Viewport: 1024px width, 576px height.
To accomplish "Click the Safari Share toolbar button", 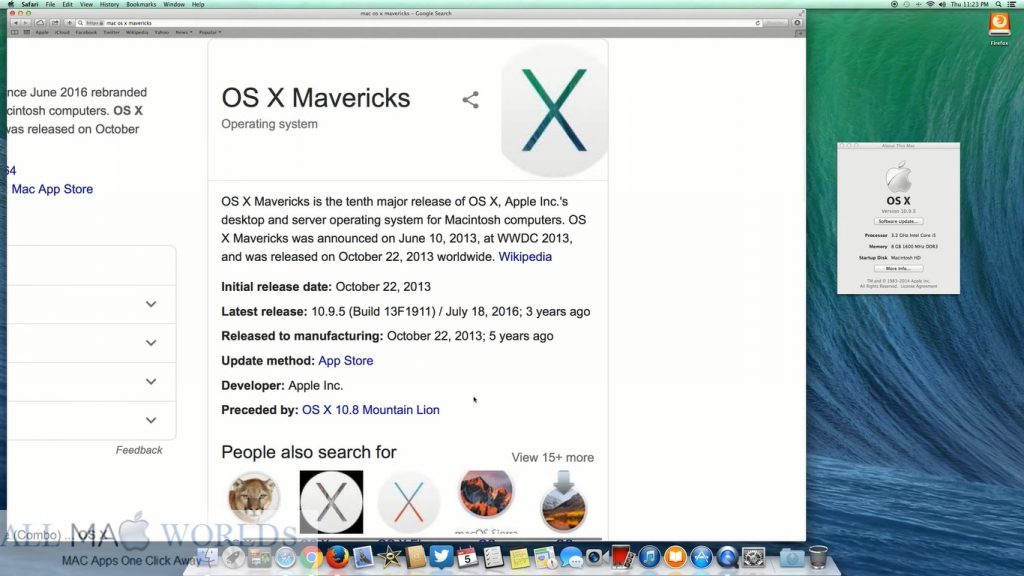I will pyautogui.click(x=55, y=23).
